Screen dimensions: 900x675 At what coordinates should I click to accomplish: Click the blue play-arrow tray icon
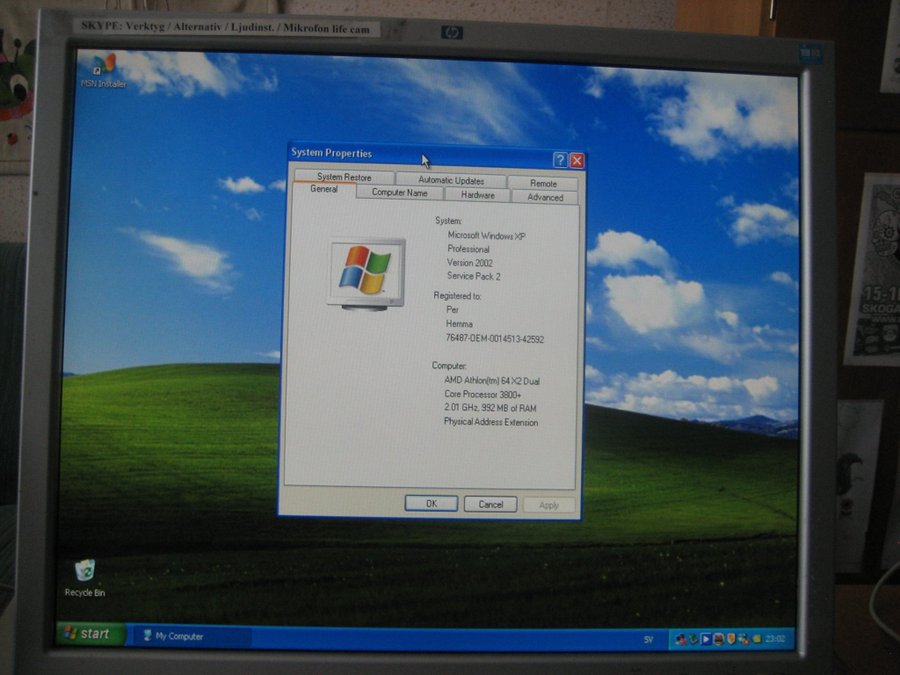(706, 639)
